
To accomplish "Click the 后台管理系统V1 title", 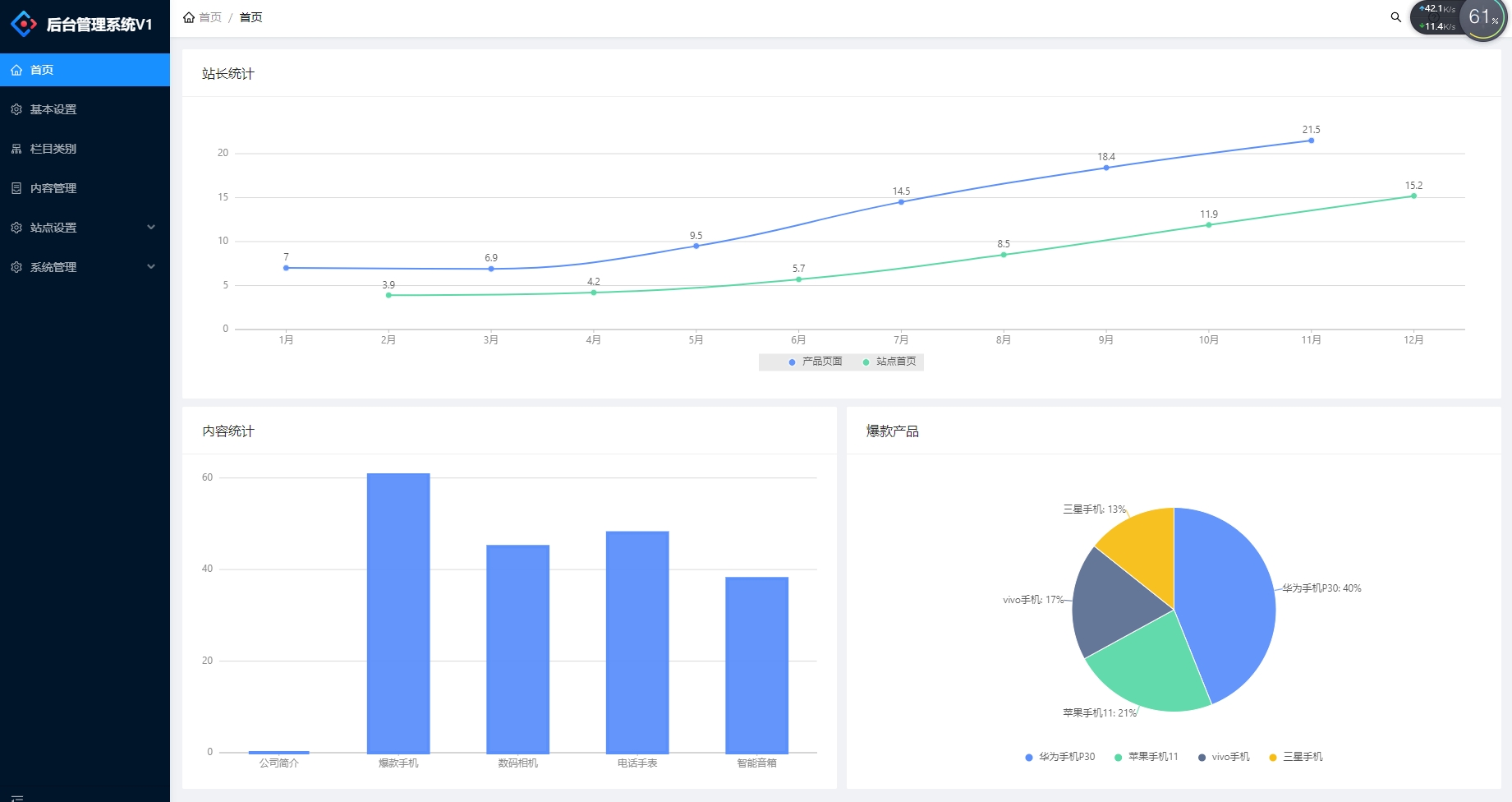I will tap(99, 25).
